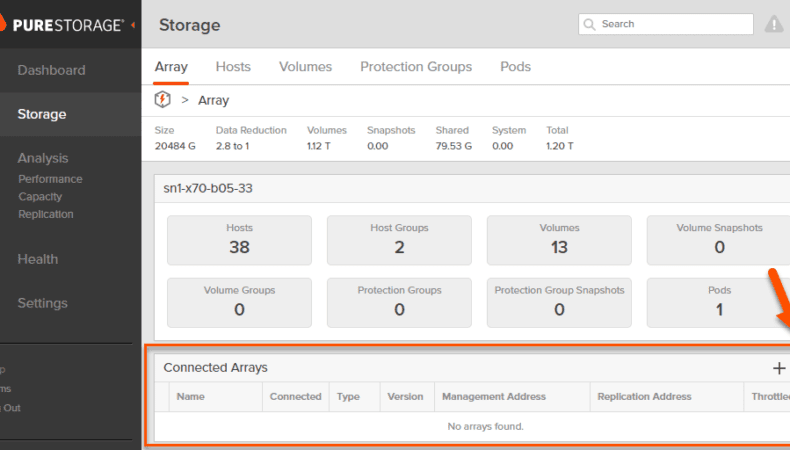Click the 1.20 T total value
The width and height of the screenshot is (790, 450).
click(x=560, y=146)
